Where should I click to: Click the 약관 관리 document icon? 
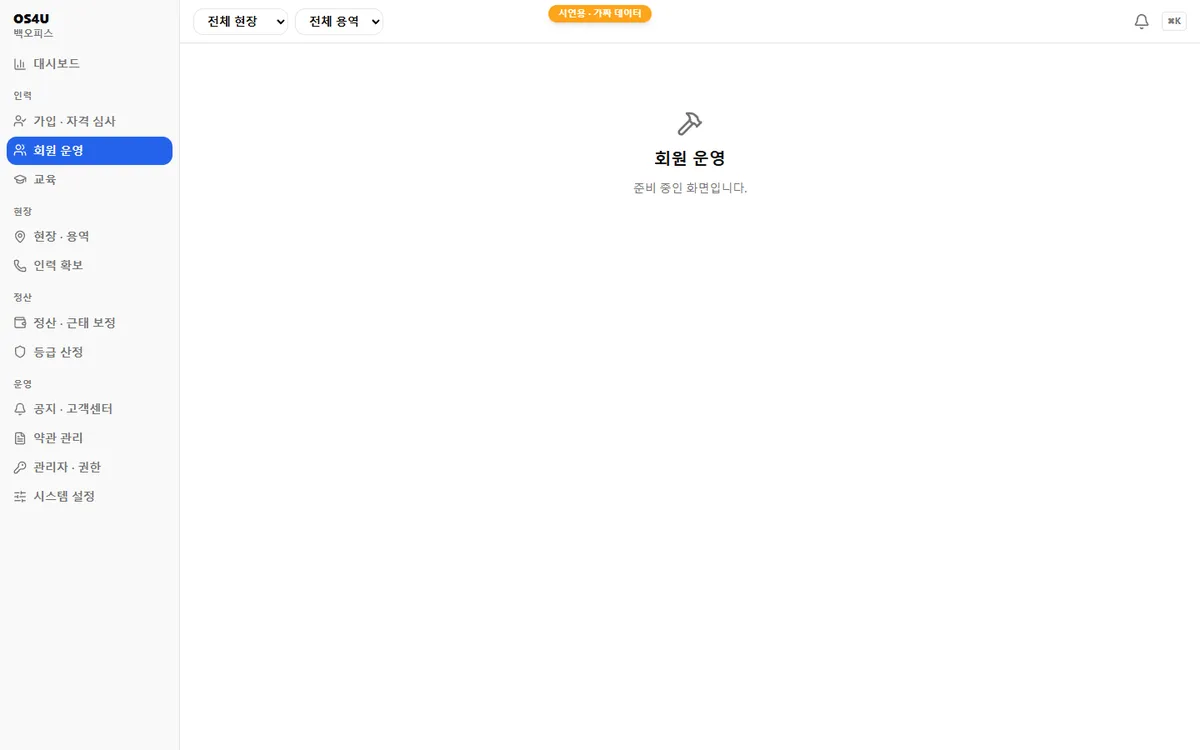(20, 438)
